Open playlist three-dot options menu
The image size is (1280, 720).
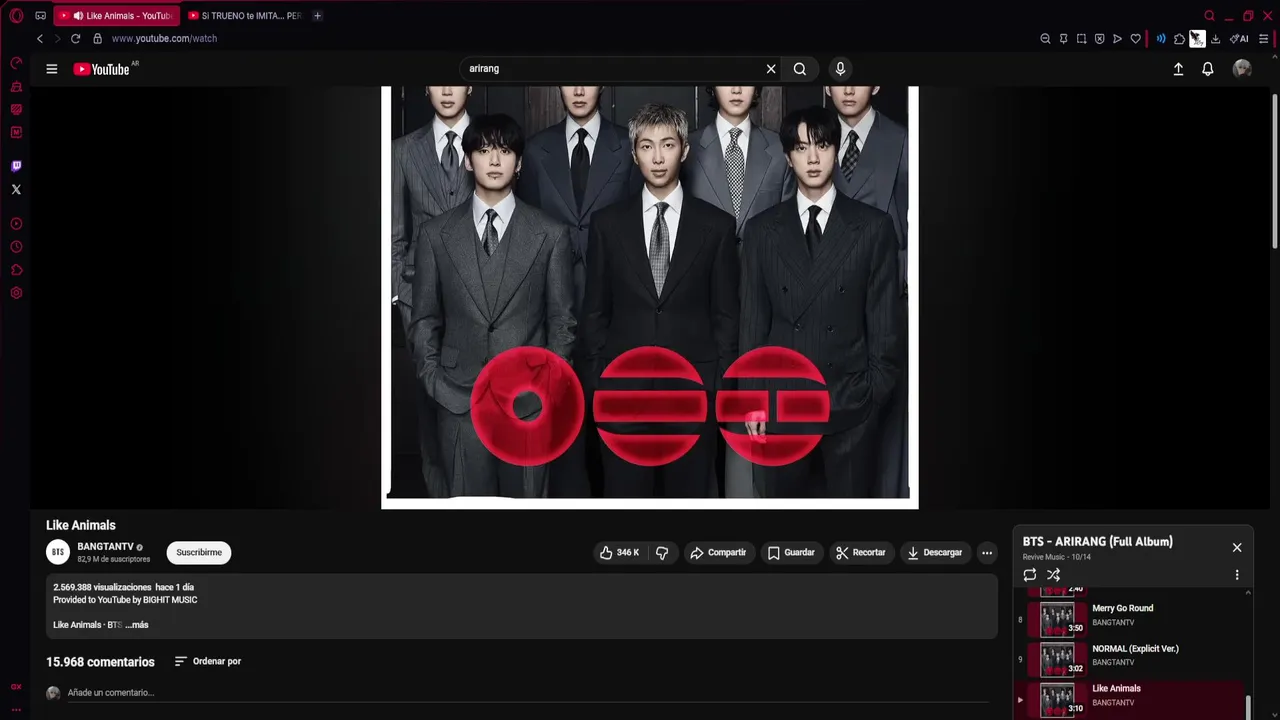[x=1237, y=575]
